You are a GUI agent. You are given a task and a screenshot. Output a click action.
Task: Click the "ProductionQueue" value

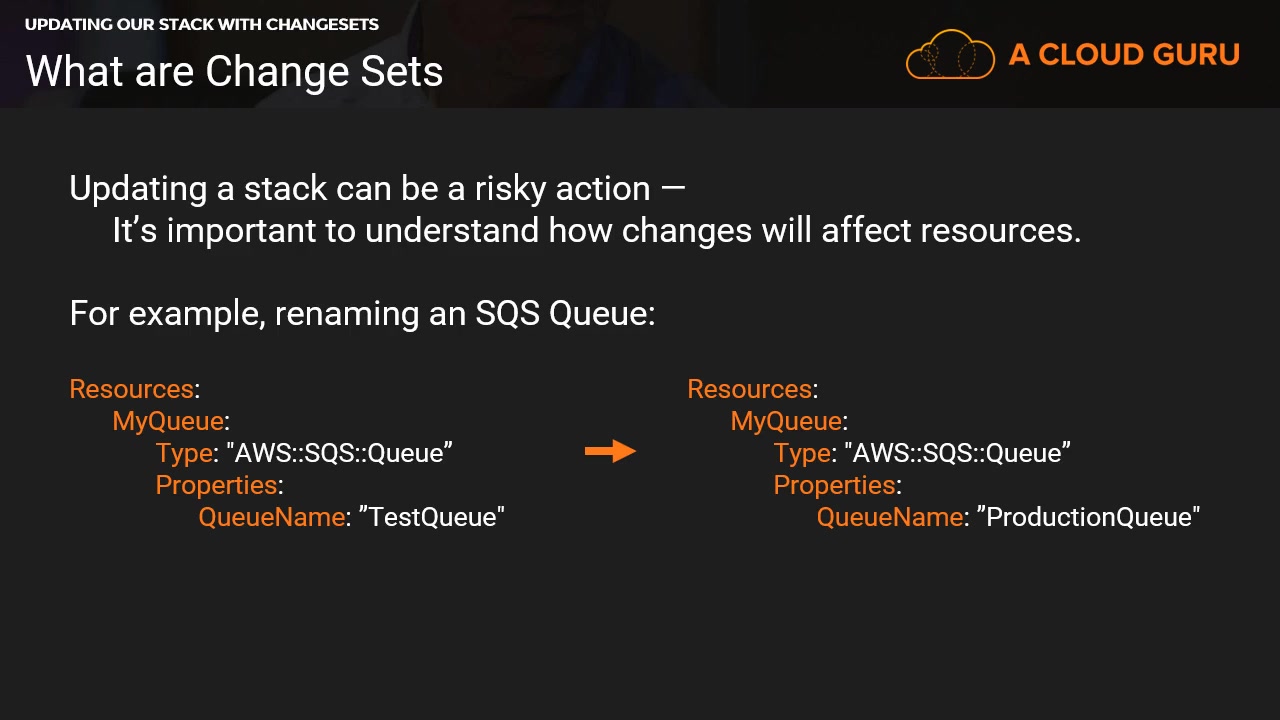[1089, 517]
